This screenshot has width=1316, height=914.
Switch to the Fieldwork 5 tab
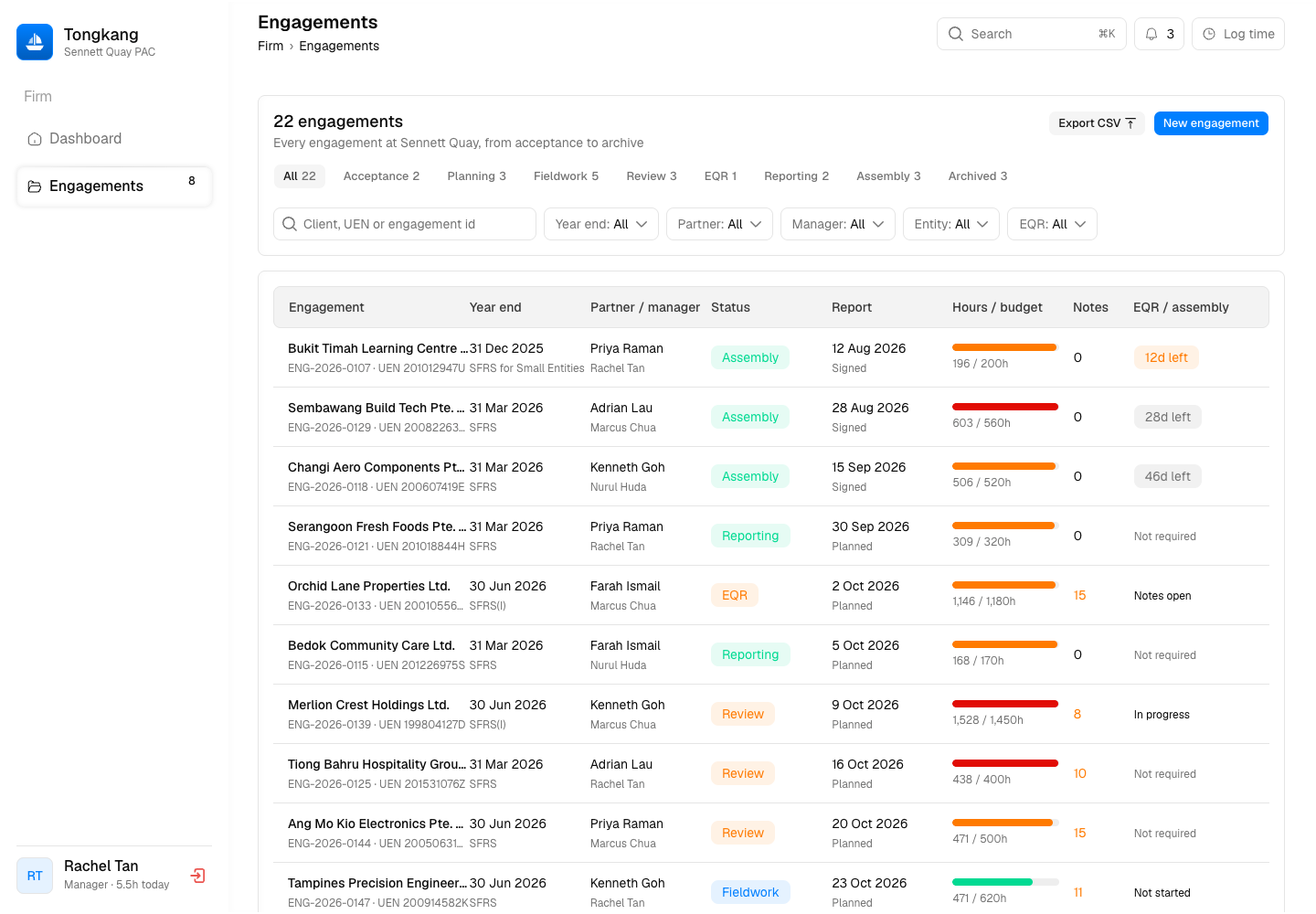566,176
